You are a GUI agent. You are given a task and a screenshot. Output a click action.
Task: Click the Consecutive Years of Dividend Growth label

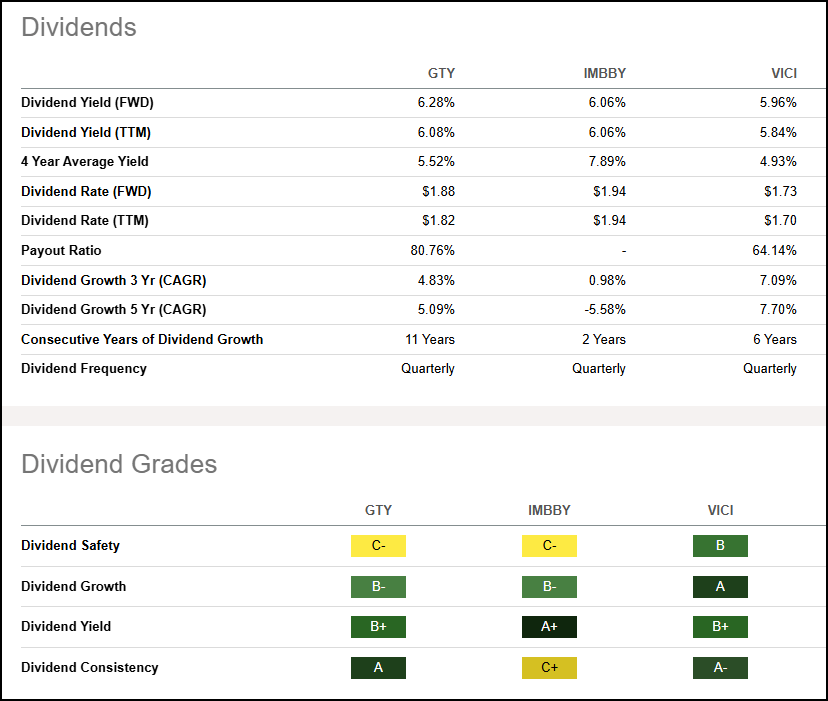pyautogui.click(x=142, y=339)
